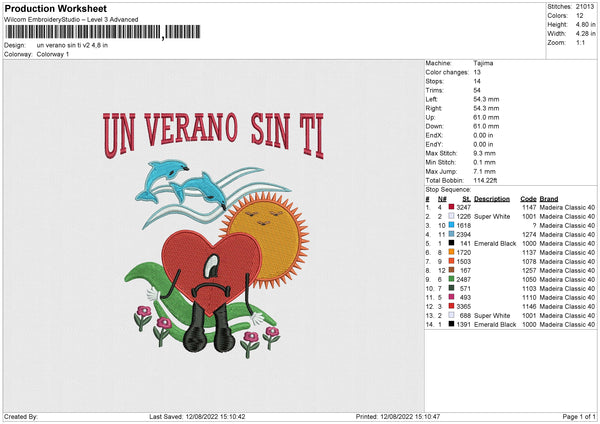Viewport: 600px width, 424px height.
Task: Click the Machine value "Tajima"
Action: click(x=483, y=63)
